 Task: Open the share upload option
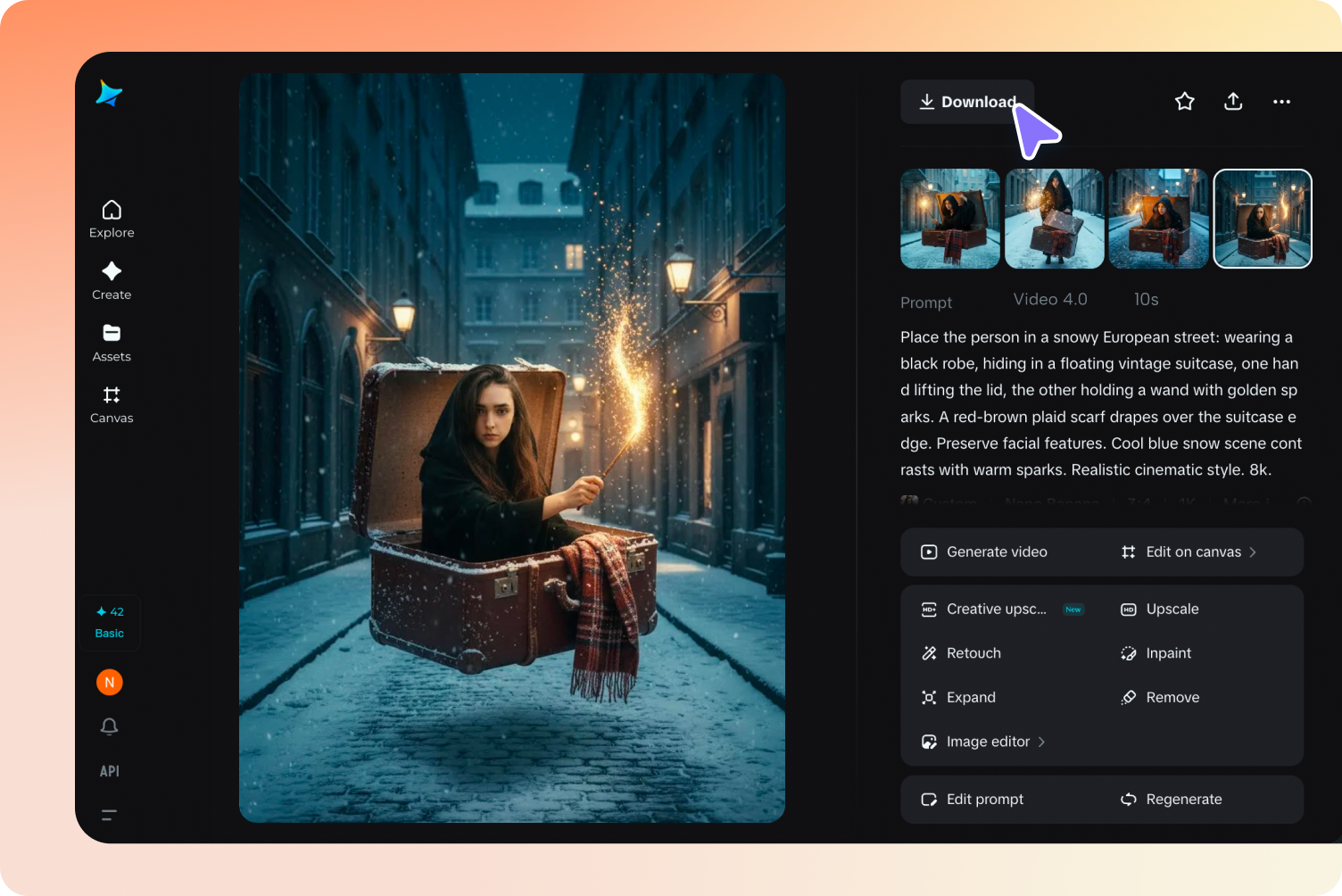[1232, 101]
